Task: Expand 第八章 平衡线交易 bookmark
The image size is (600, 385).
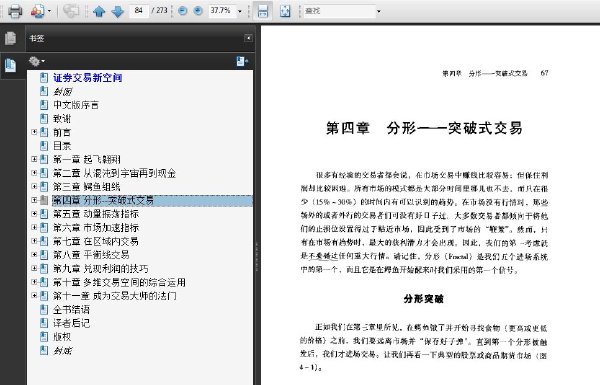Action: 34,254
